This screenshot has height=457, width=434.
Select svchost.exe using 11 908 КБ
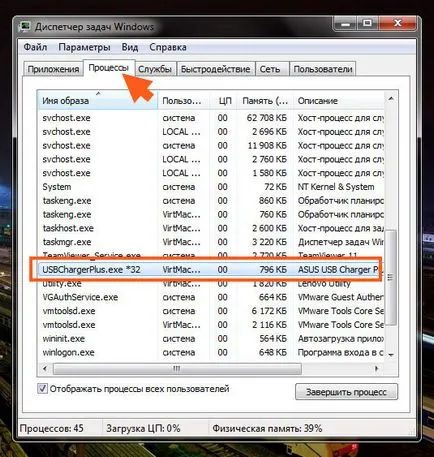(211, 145)
